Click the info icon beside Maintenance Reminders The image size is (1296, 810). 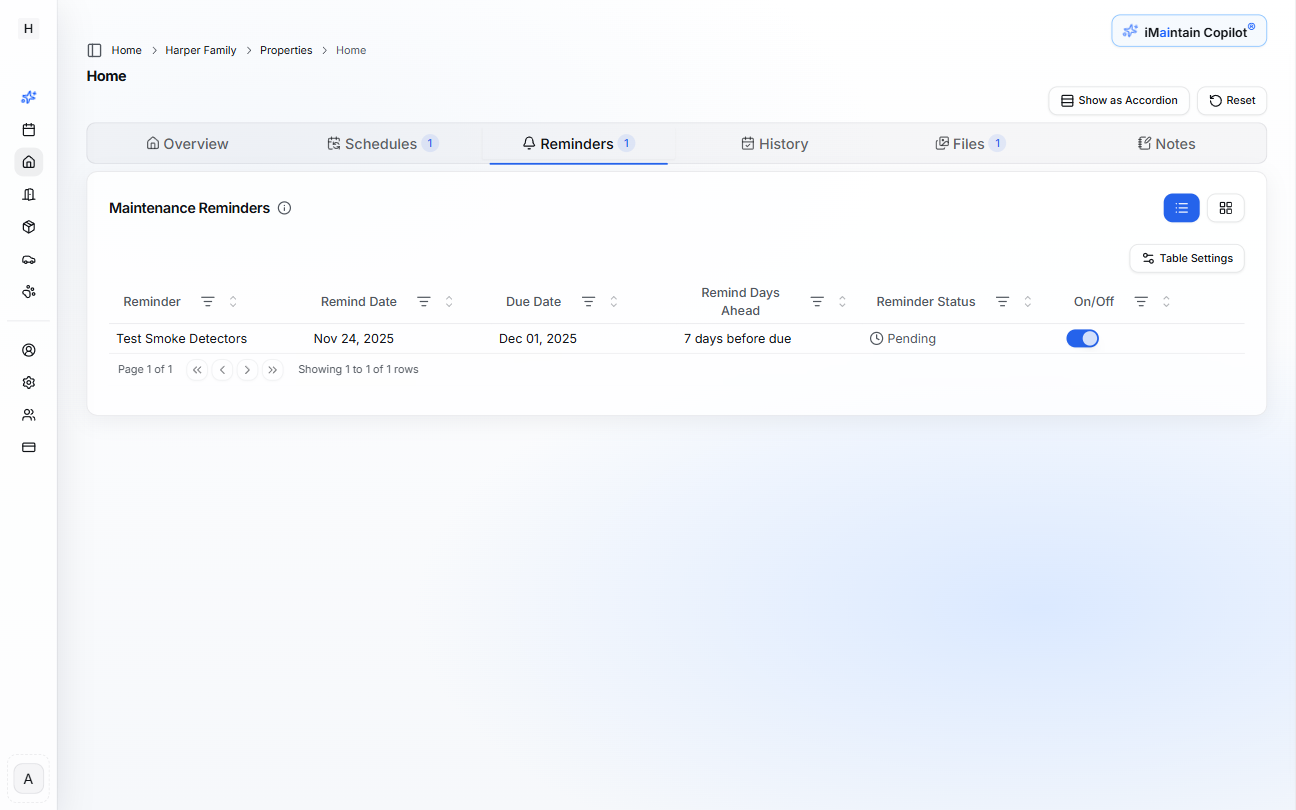click(284, 207)
